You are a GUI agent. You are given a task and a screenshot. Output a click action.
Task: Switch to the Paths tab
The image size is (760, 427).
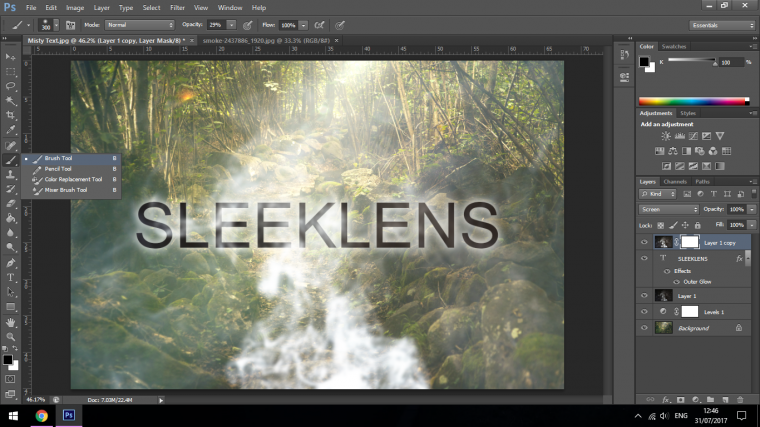(702, 182)
